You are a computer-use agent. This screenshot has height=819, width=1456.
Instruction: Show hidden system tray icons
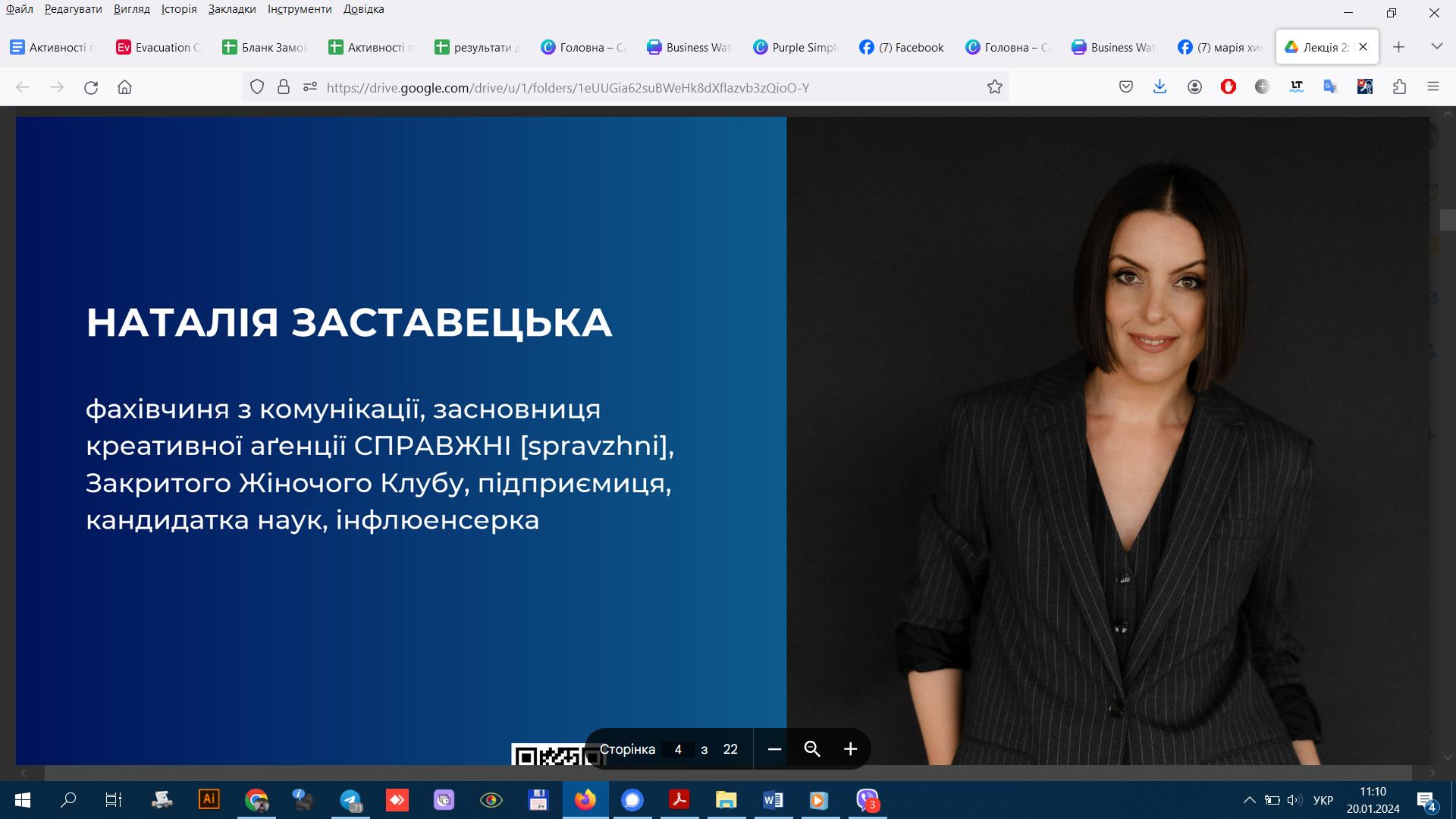tap(1249, 800)
